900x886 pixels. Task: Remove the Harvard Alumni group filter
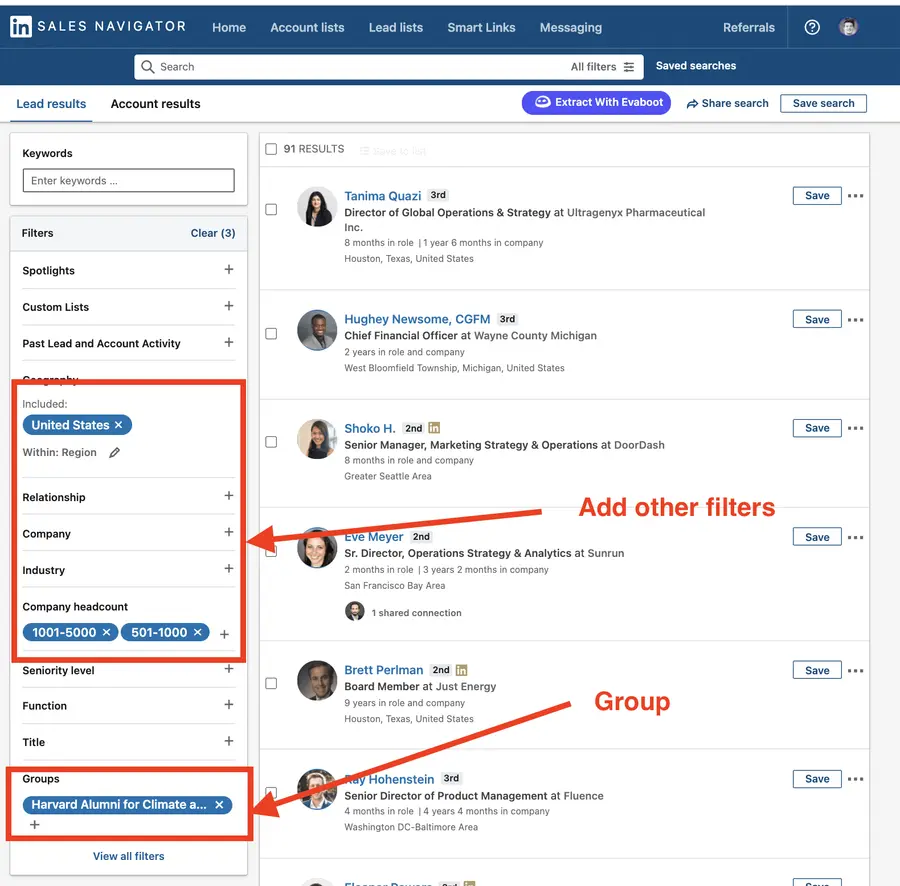pyautogui.click(x=219, y=805)
